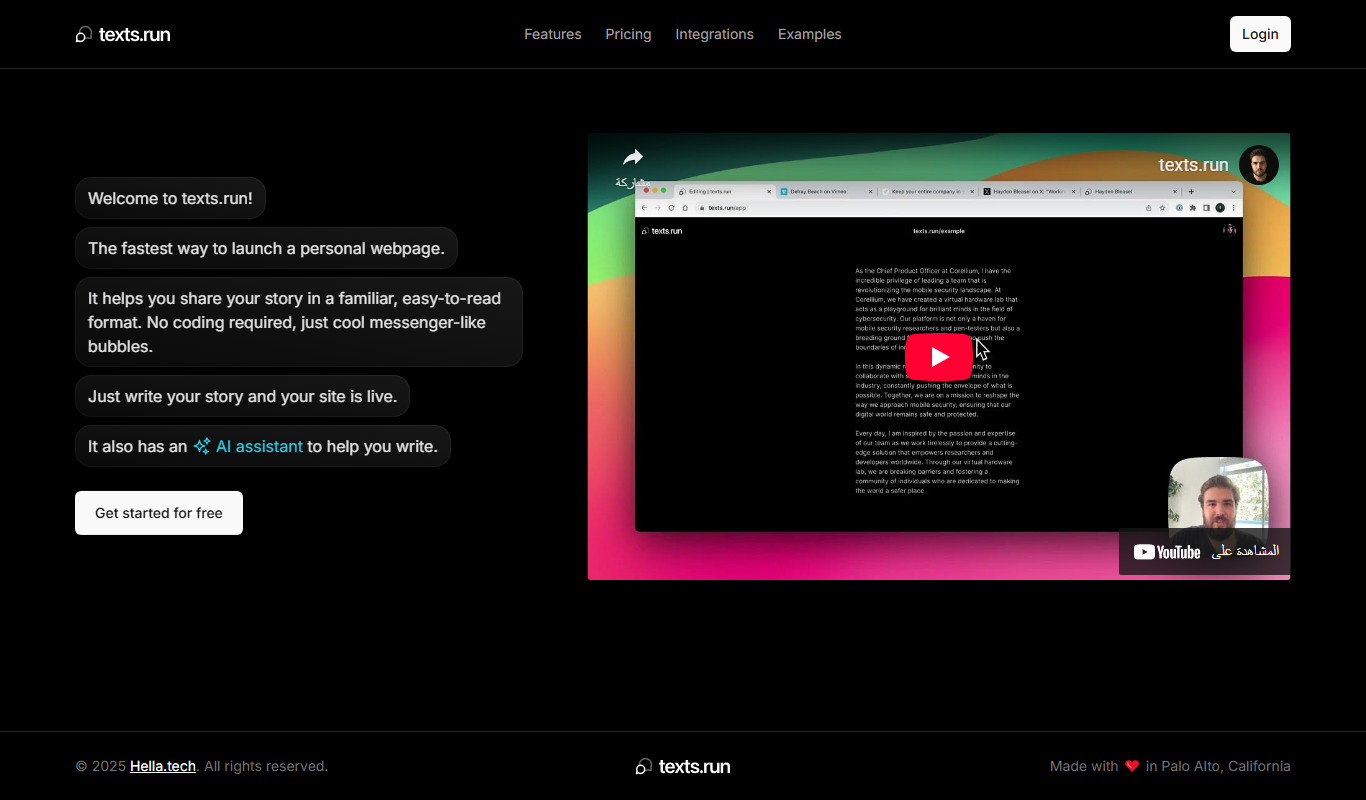The height and width of the screenshot is (800, 1366).
Task: Go to Integrations section
Action: [x=715, y=34]
